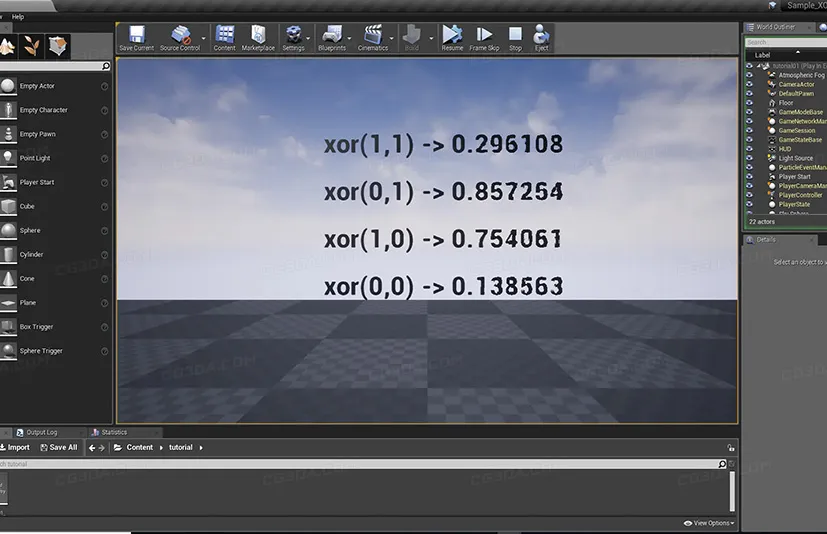Image resolution: width=827 pixels, height=534 pixels.
Task: Expand the arrow after tutorial path
Action: point(201,447)
